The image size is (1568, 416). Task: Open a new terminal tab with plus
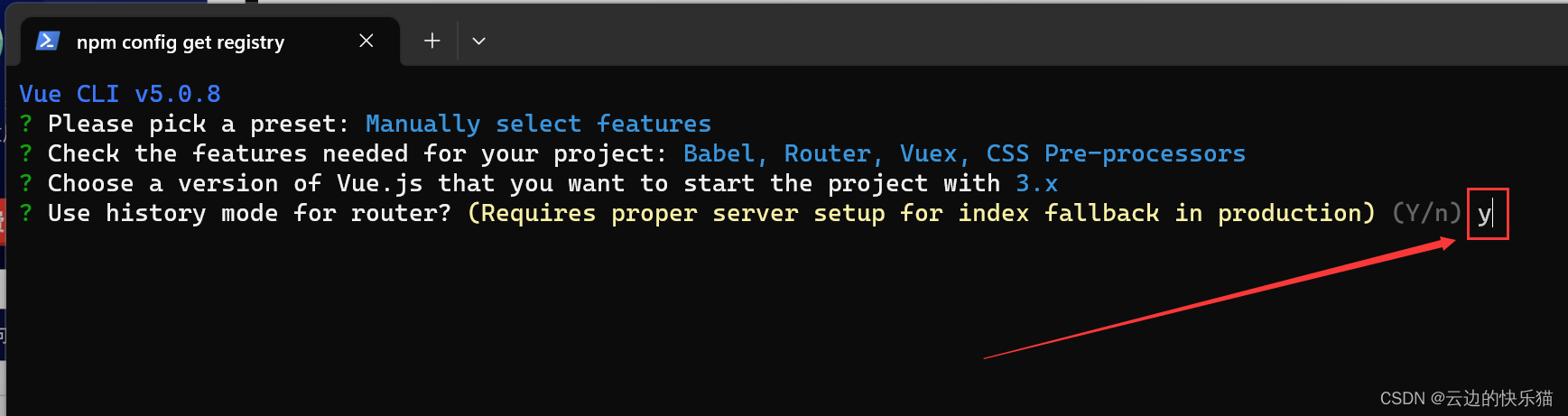[x=432, y=41]
